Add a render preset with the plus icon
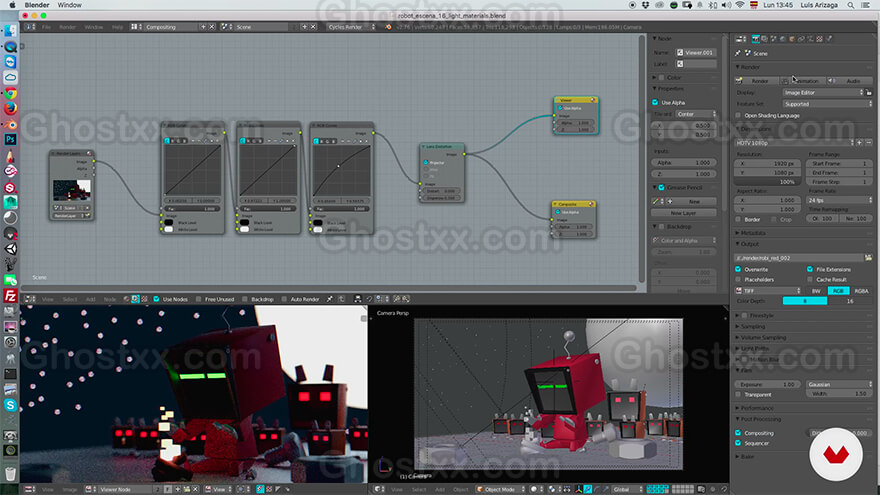The height and width of the screenshot is (495, 880). [859, 143]
